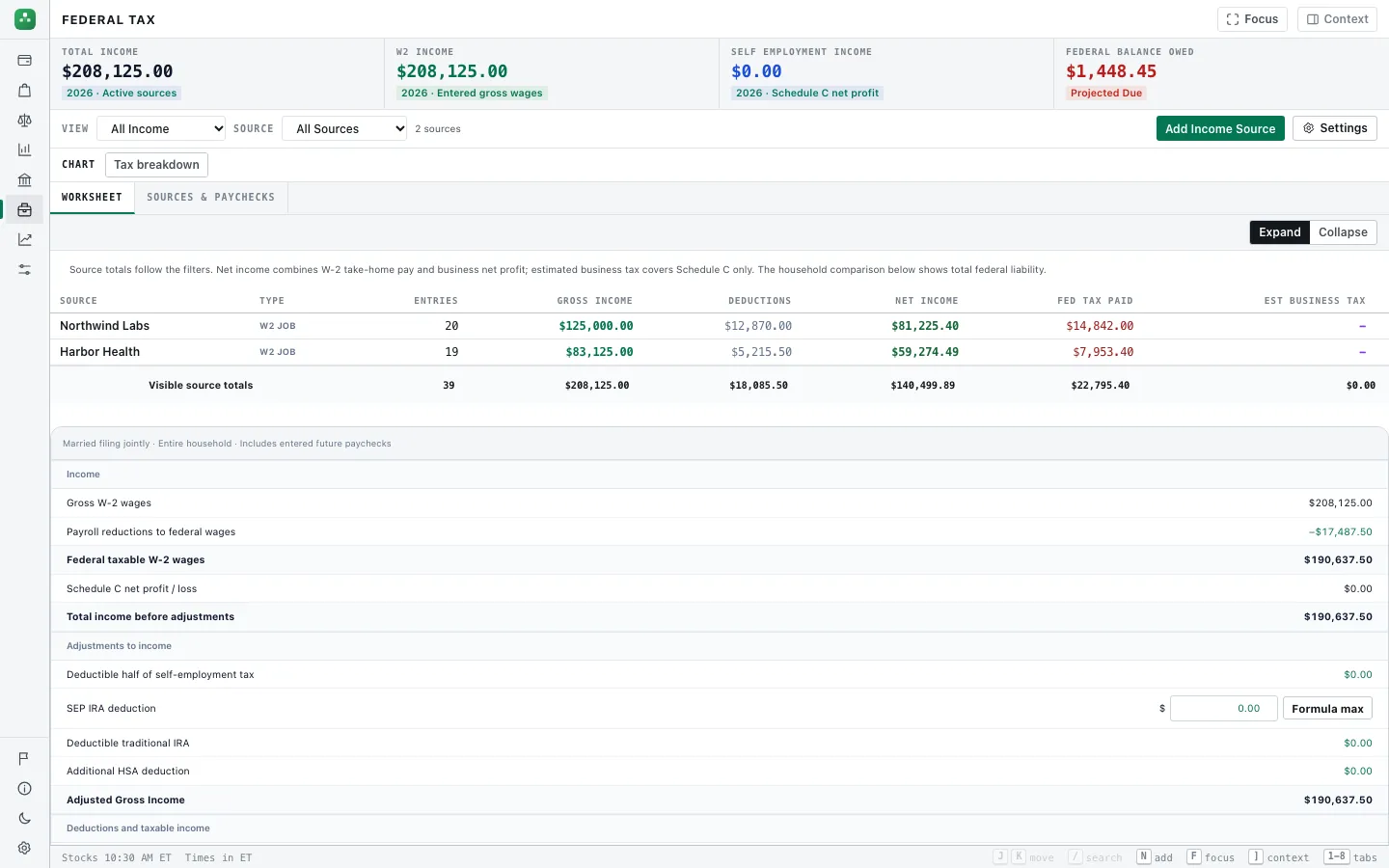Open the balance scales sidebar icon
Image resolution: width=1389 pixels, height=868 pixels.
[25, 121]
